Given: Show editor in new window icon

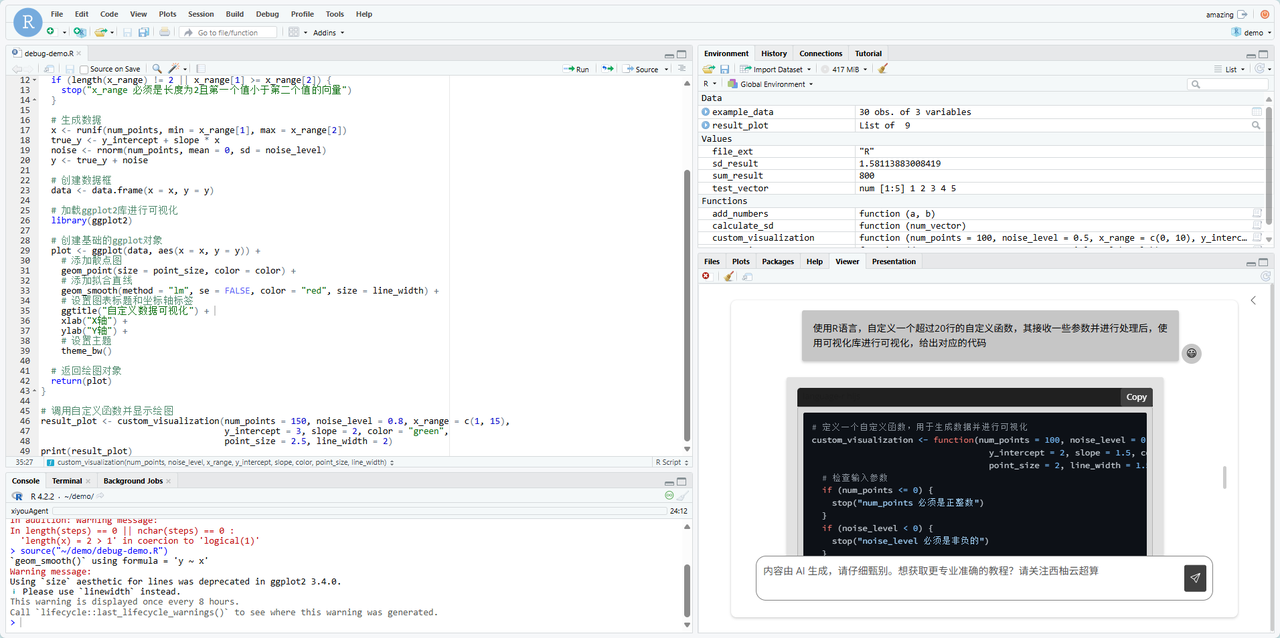Looking at the screenshot, I should (x=49, y=69).
